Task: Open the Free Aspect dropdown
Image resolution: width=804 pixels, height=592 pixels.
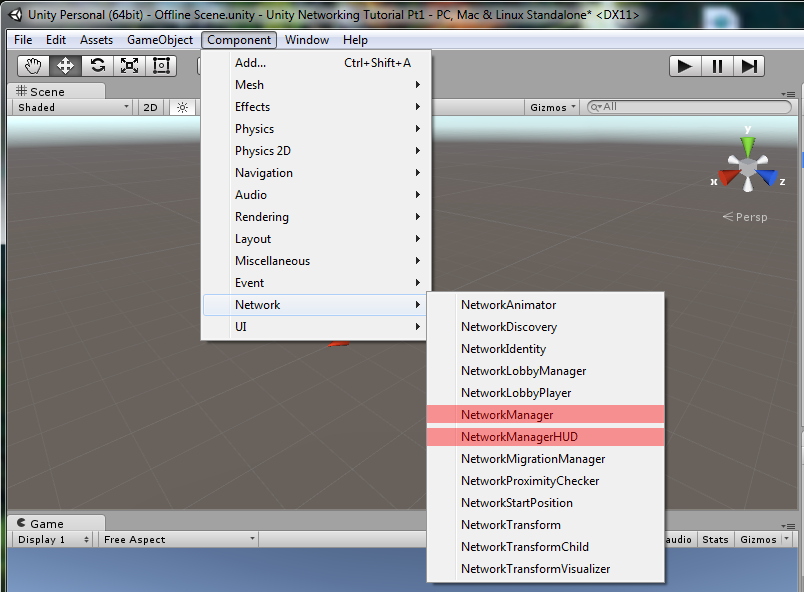Action: pos(178,540)
